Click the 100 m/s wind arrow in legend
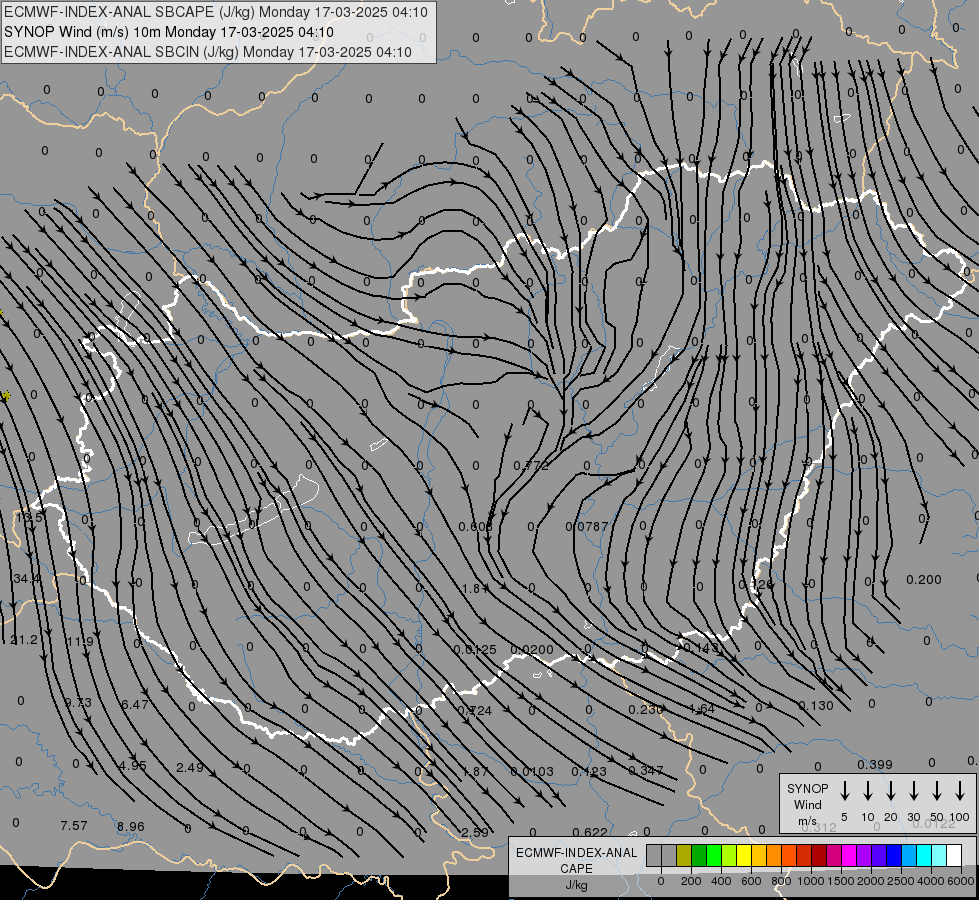Image resolution: width=979 pixels, height=900 pixels. (x=960, y=791)
